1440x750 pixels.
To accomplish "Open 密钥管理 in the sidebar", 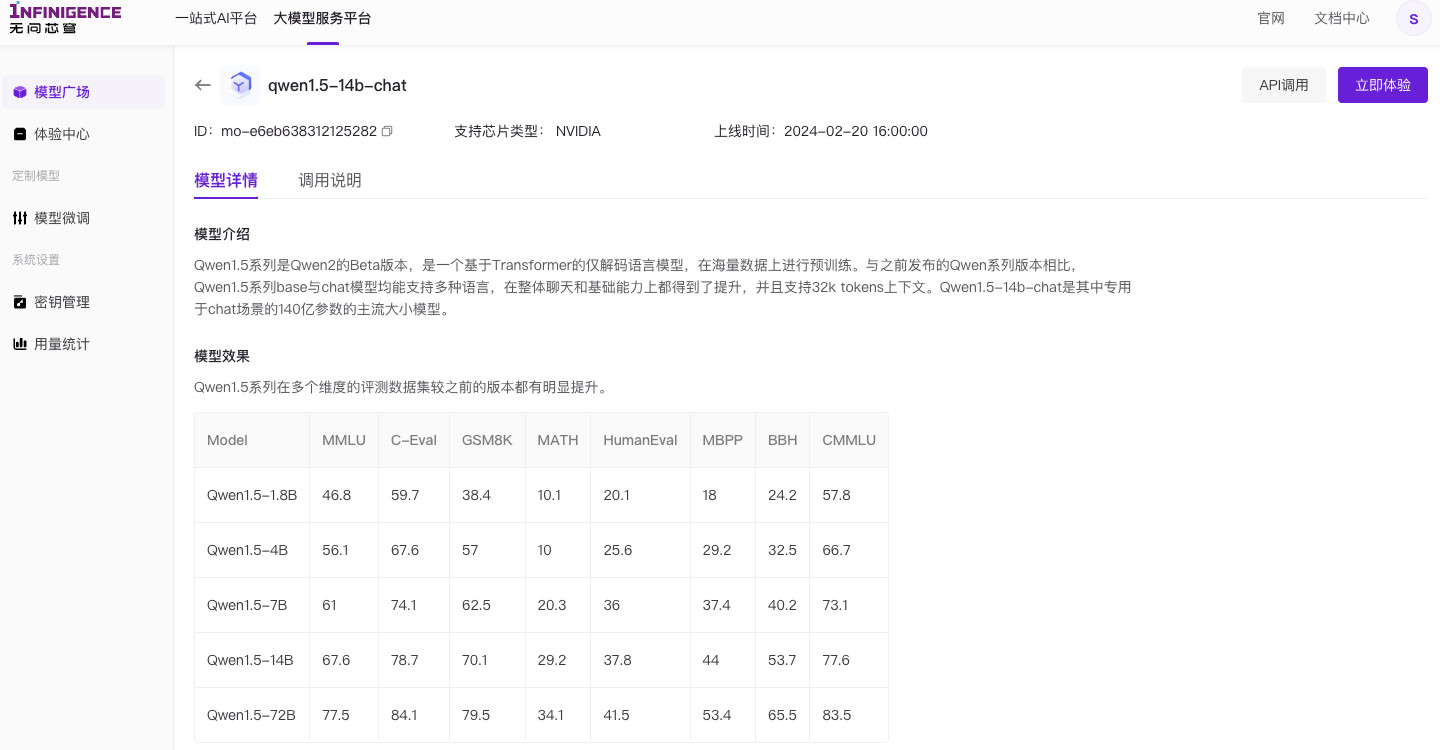I will [x=83, y=302].
